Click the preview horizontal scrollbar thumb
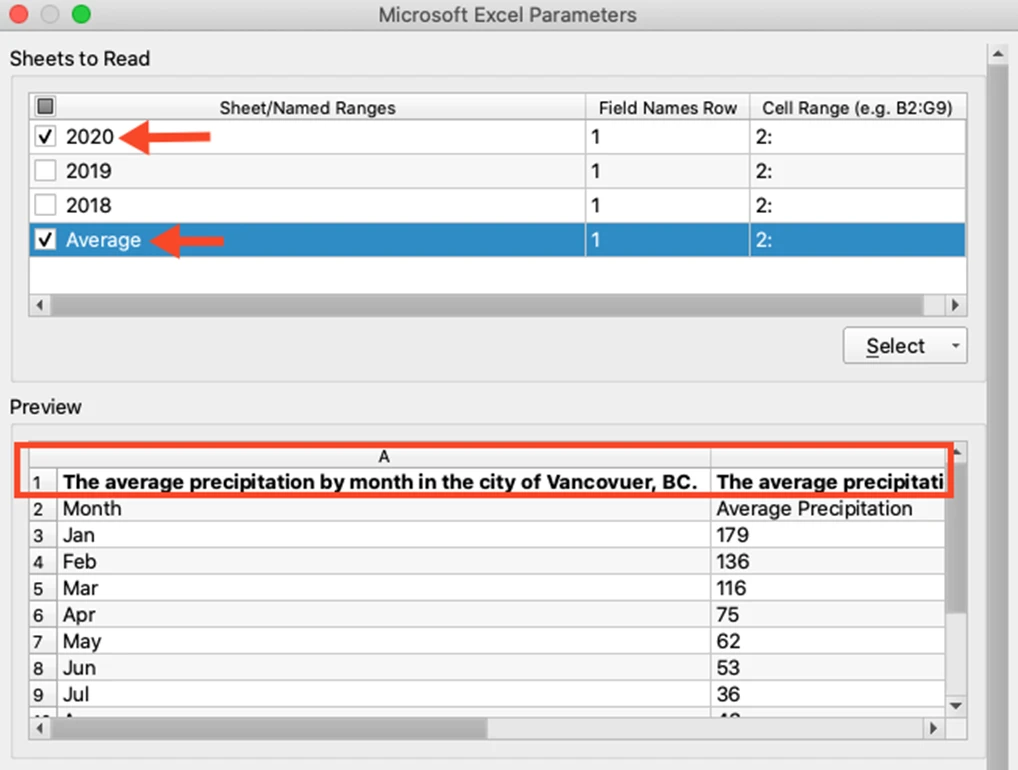The height and width of the screenshot is (770, 1018). click(269, 728)
